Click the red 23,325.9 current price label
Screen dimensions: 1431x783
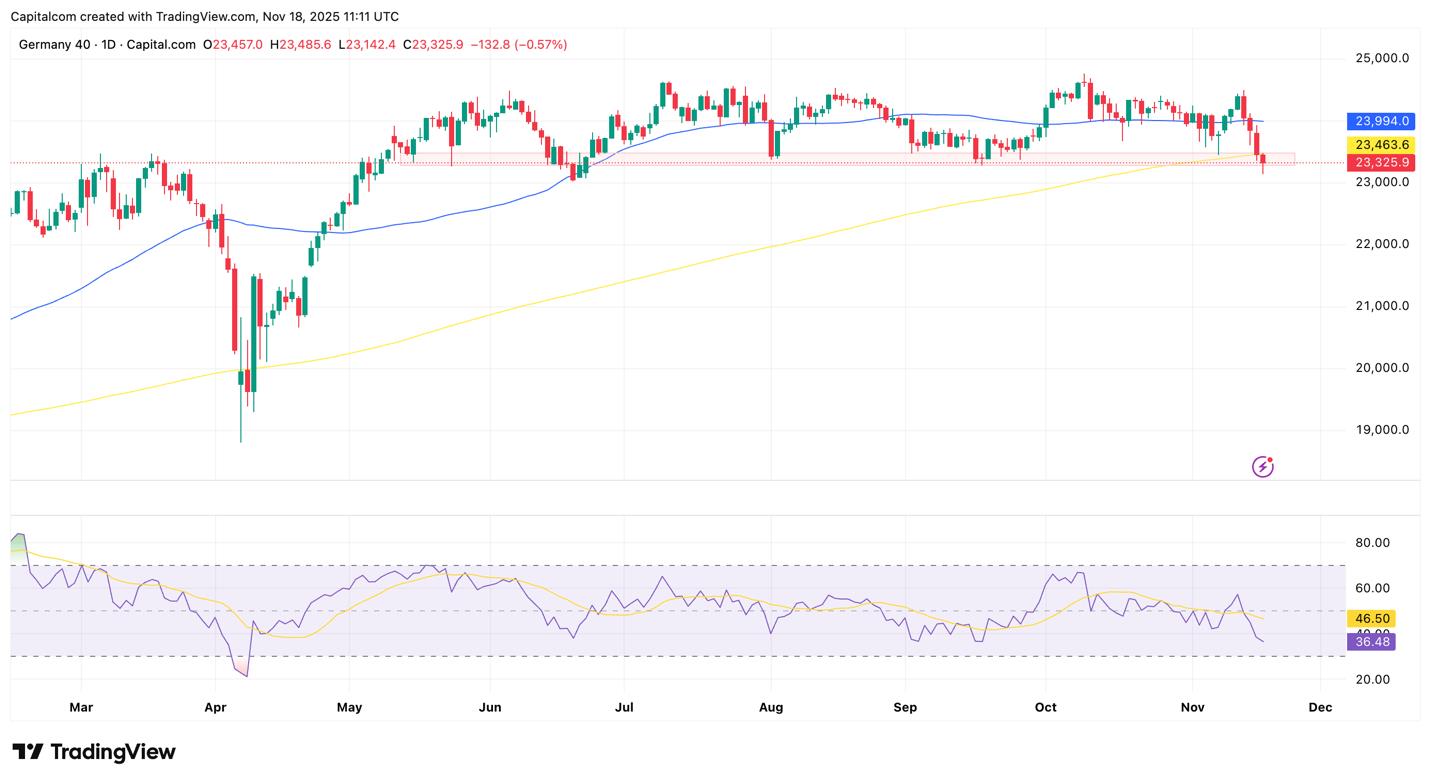(1382, 162)
